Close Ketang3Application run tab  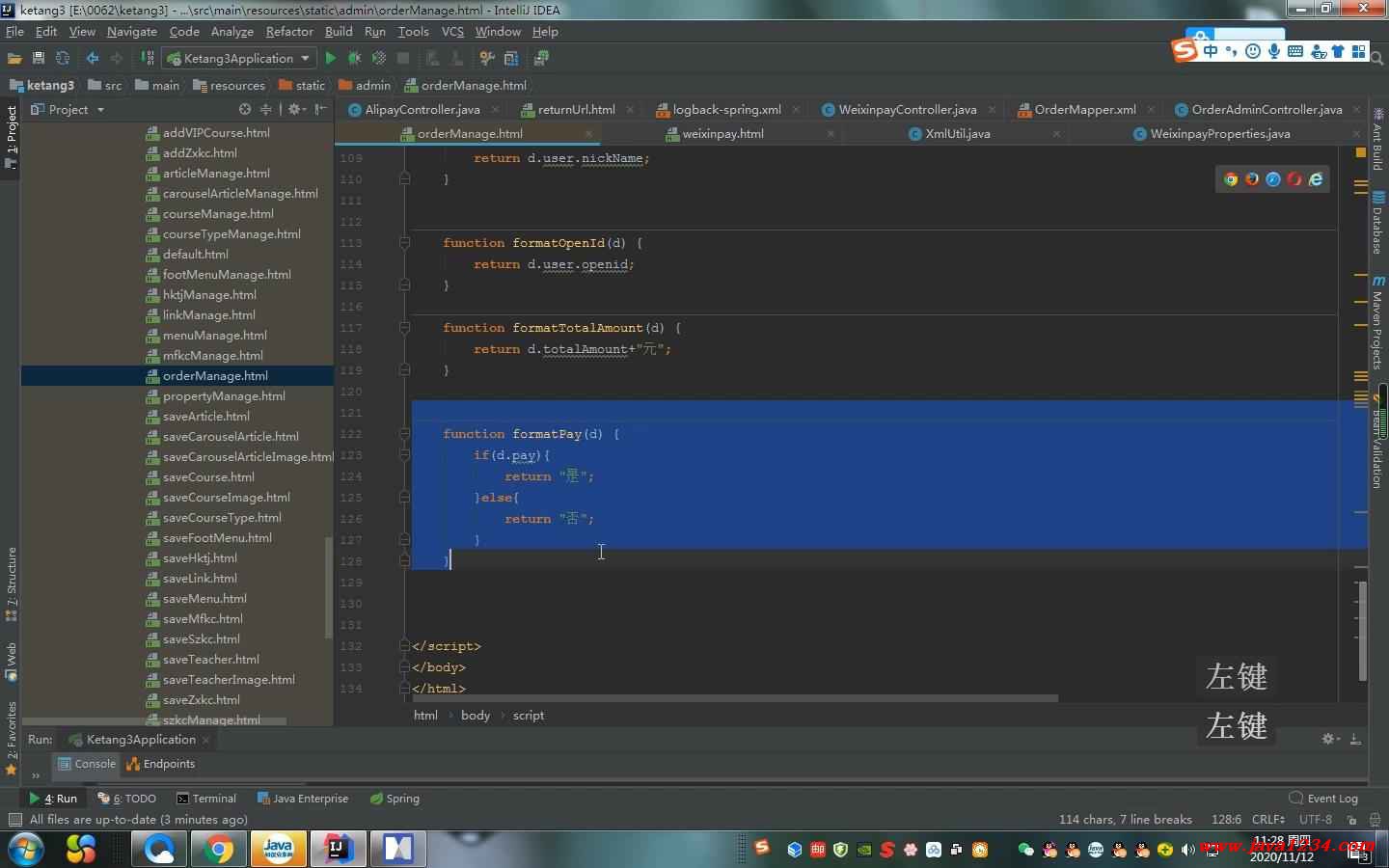pos(206,740)
